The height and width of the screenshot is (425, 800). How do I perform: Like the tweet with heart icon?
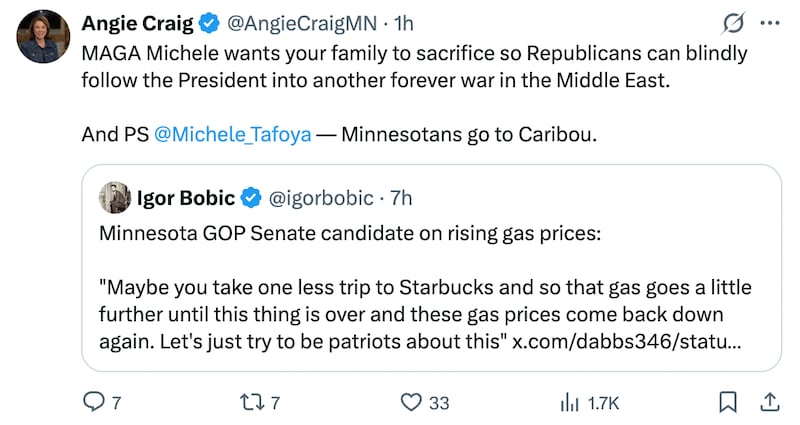410,402
